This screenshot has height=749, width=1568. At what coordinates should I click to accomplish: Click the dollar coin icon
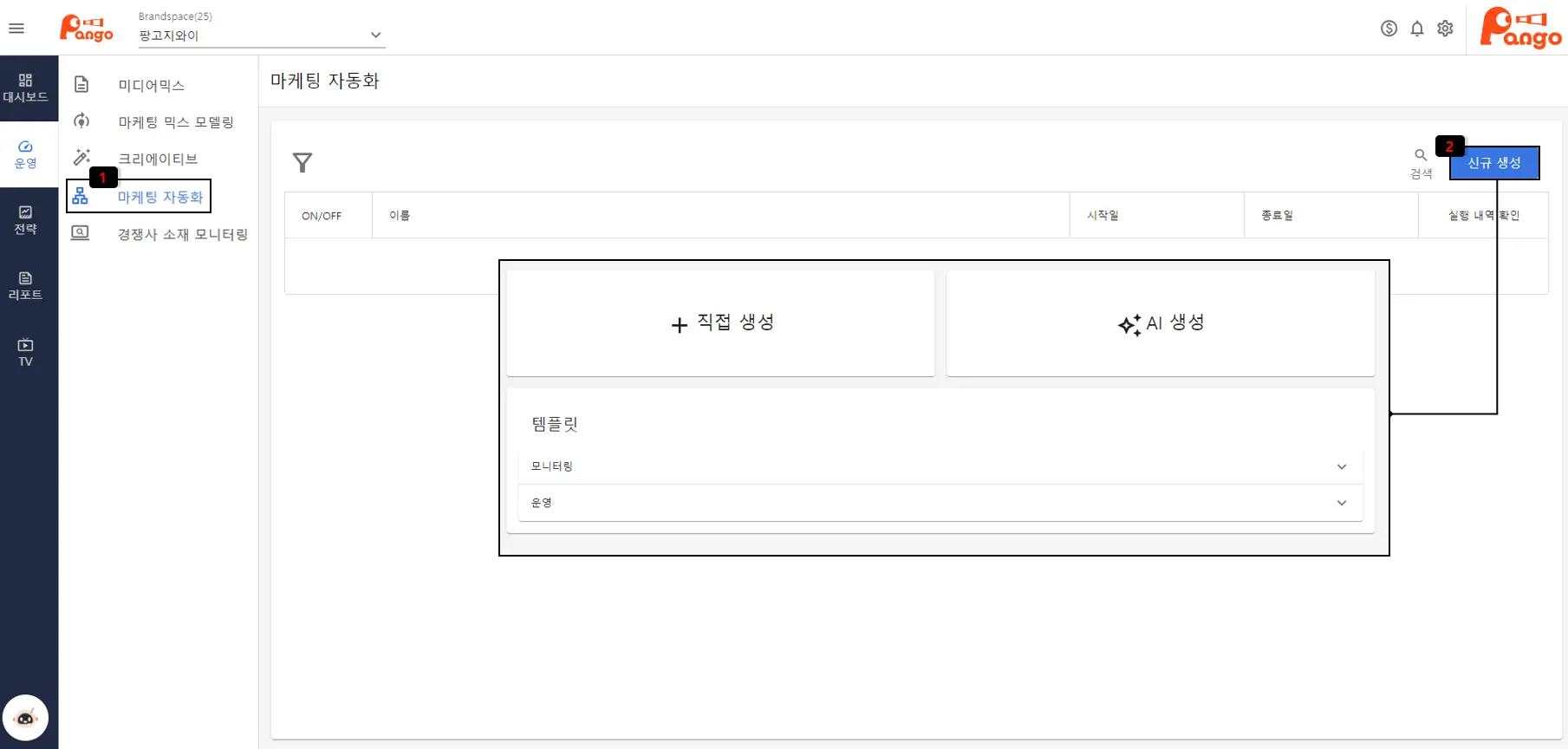coord(1389,29)
